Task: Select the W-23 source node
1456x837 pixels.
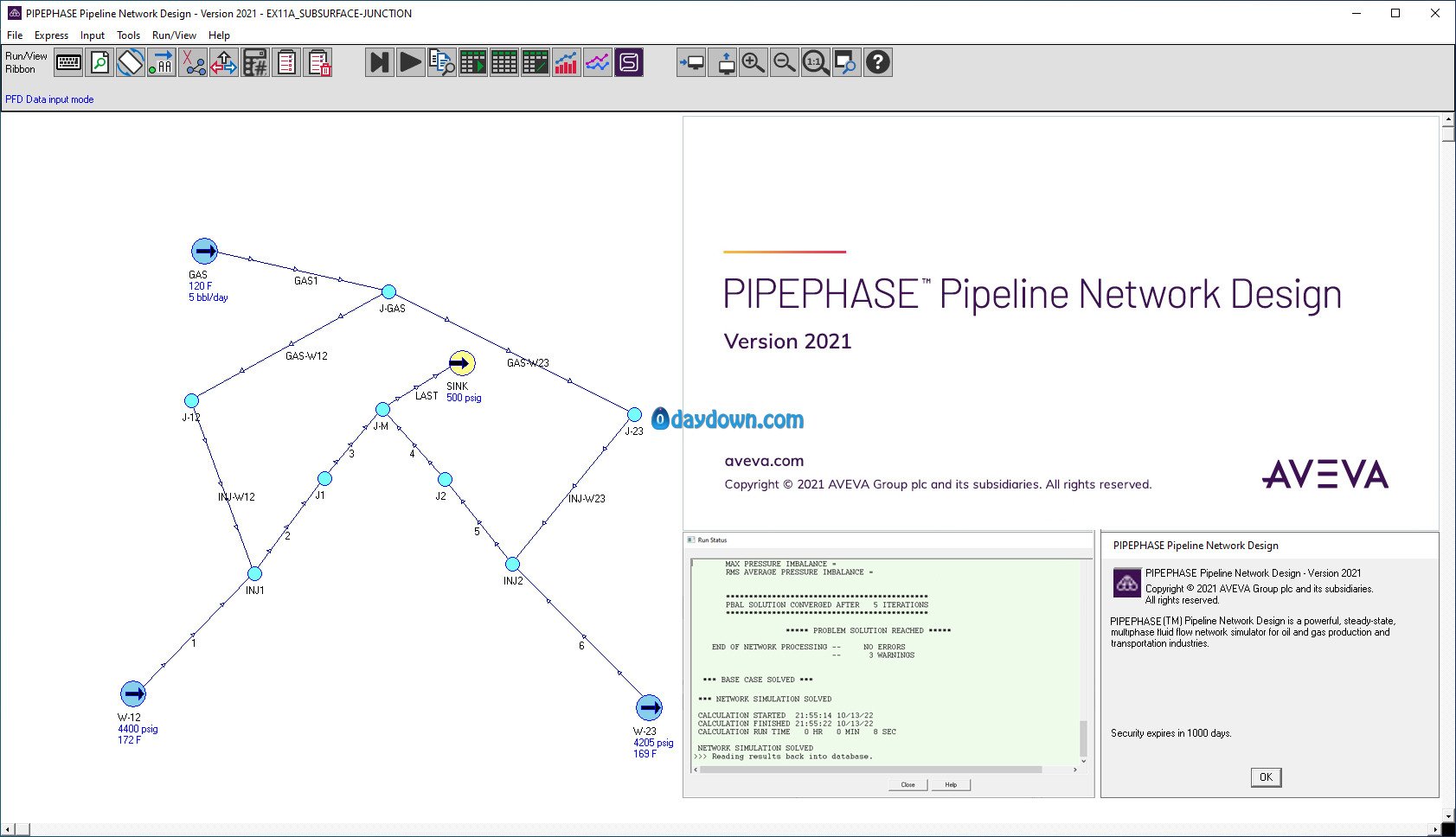Action: tap(649, 708)
